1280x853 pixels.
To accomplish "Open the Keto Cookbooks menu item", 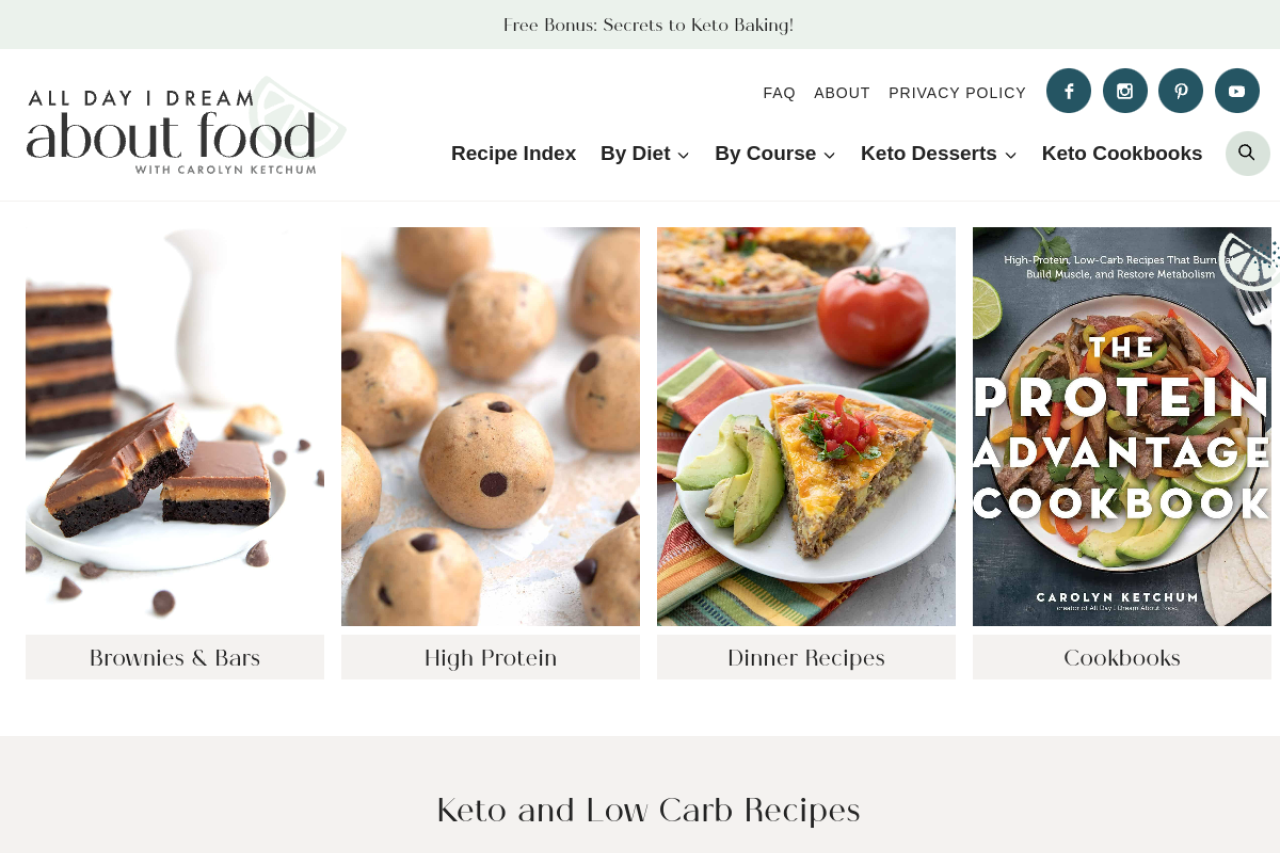I will click(x=1122, y=153).
